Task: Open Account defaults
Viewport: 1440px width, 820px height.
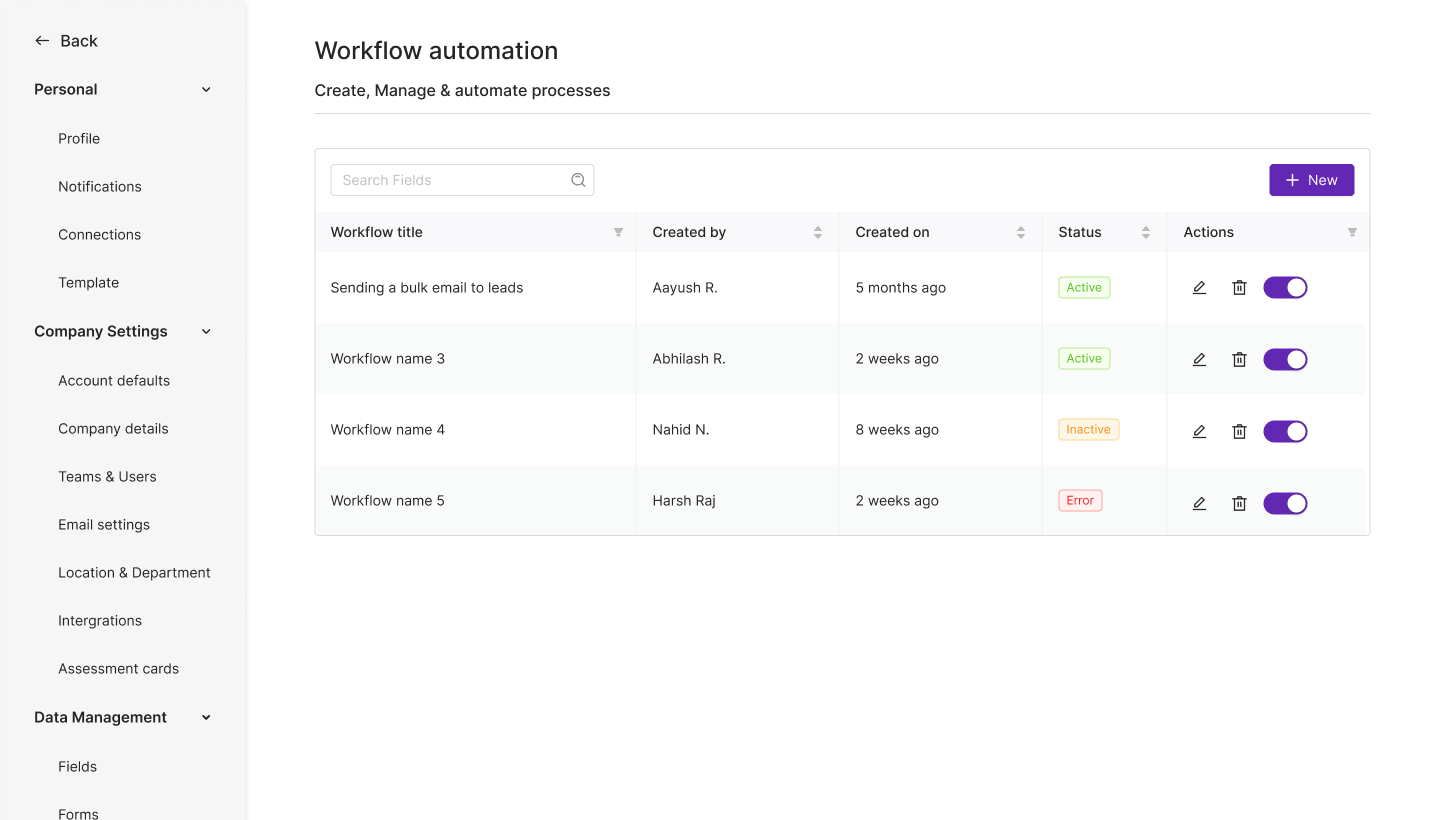Action: [114, 380]
